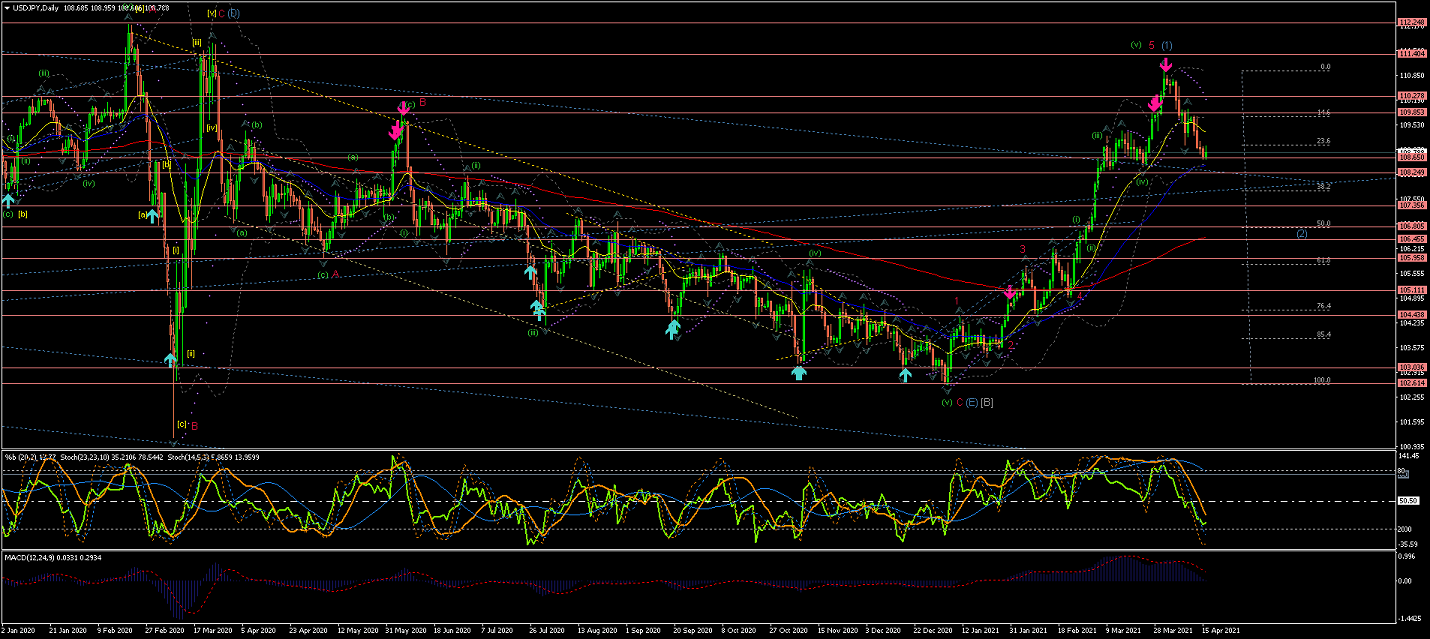Select the 109.853 price level label
Viewport: 1430px width, 639px height.
pyautogui.click(x=1412, y=112)
